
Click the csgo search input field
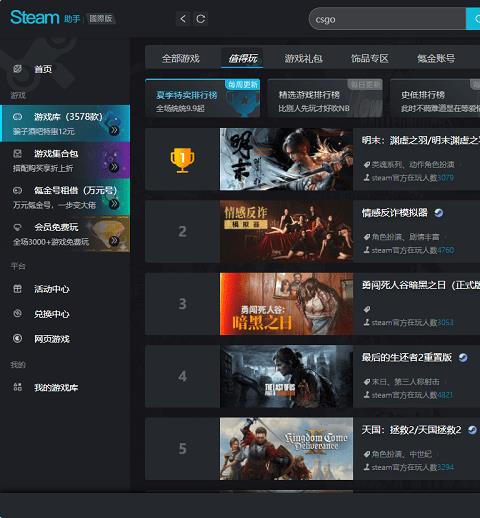click(387, 19)
